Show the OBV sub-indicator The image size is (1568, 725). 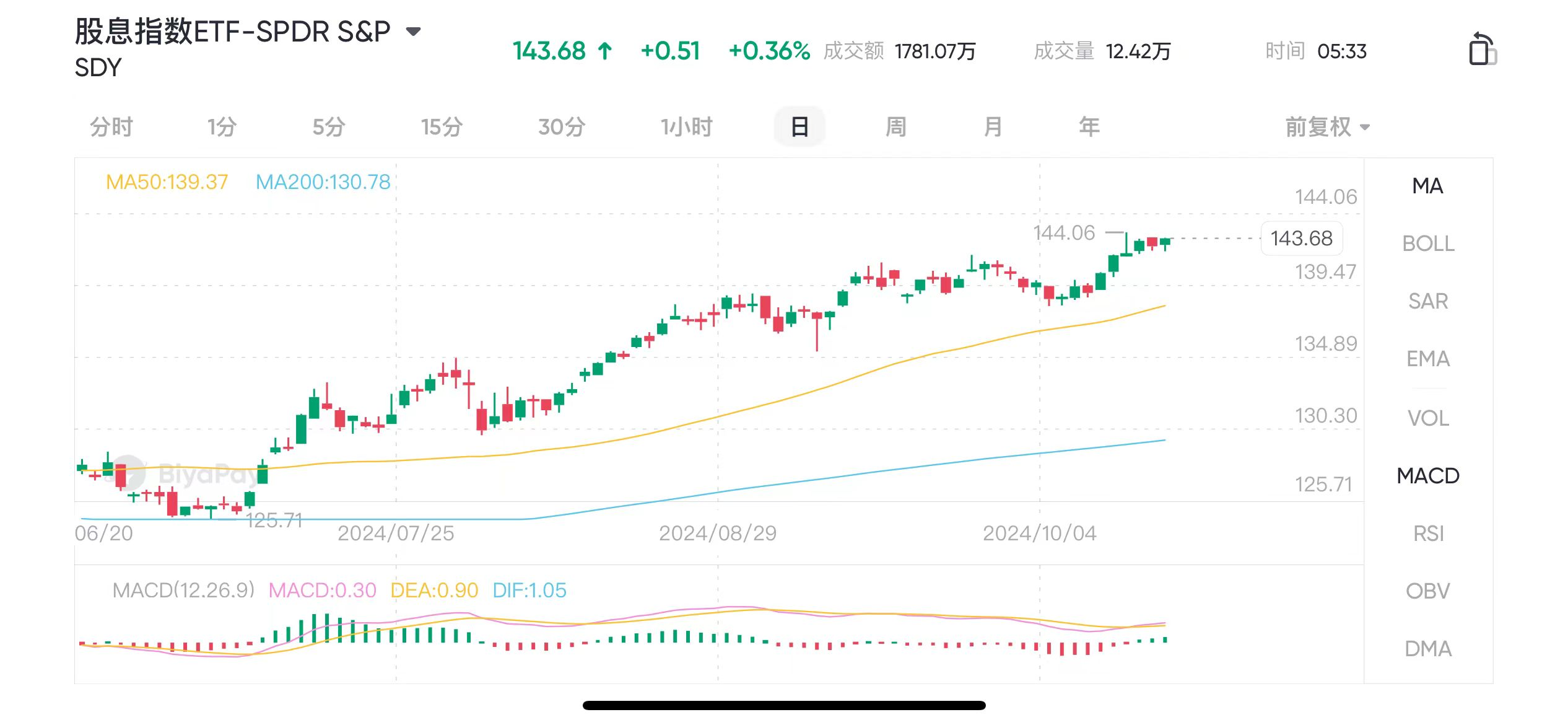pos(1428,591)
